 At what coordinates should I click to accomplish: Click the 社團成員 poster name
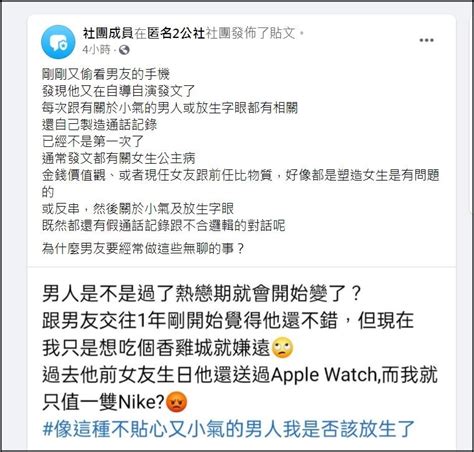pos(108,33)
